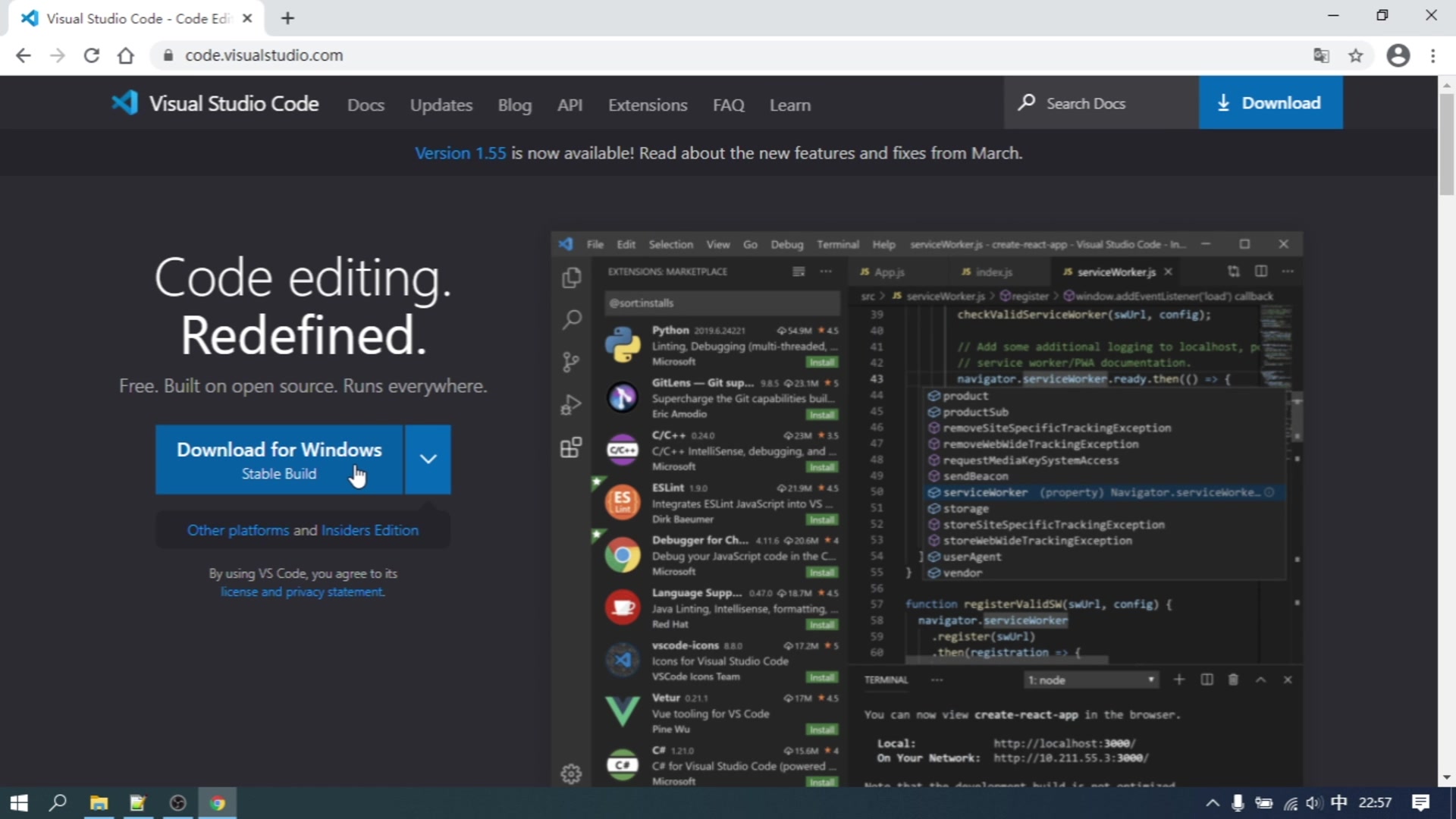Screen dimensions: 1456x819
Task: Go to the Updates section
Action: tap(441, 105)
